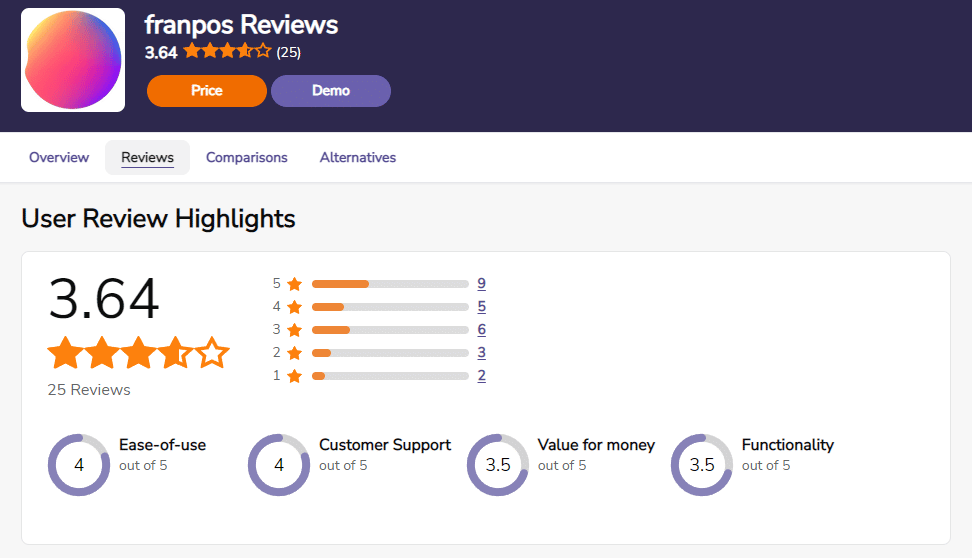Click the Value for money circular score icon

(498, 465)
